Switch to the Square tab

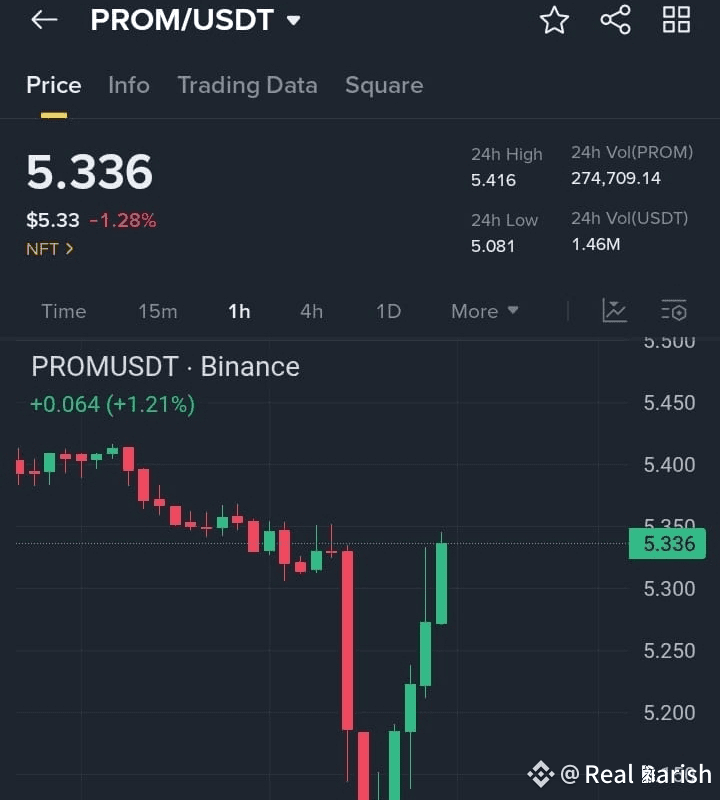[384, 85]
